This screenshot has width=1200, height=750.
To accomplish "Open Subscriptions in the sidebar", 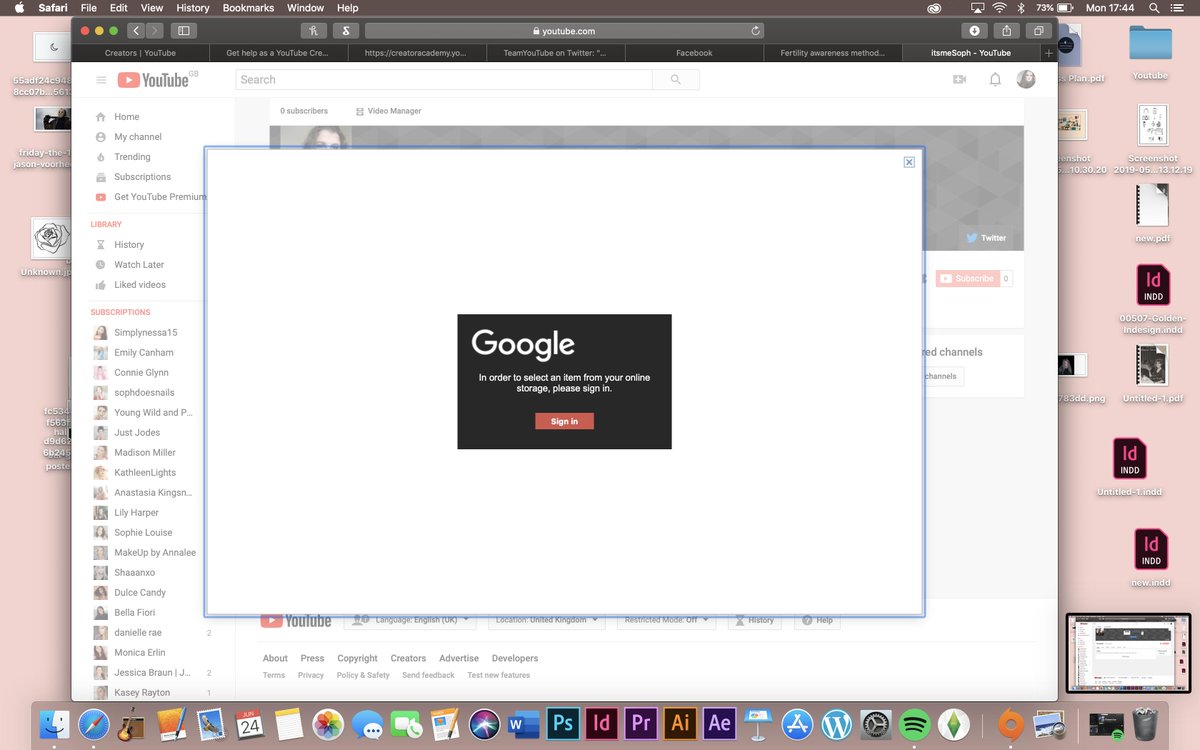I will pos(142,177).
